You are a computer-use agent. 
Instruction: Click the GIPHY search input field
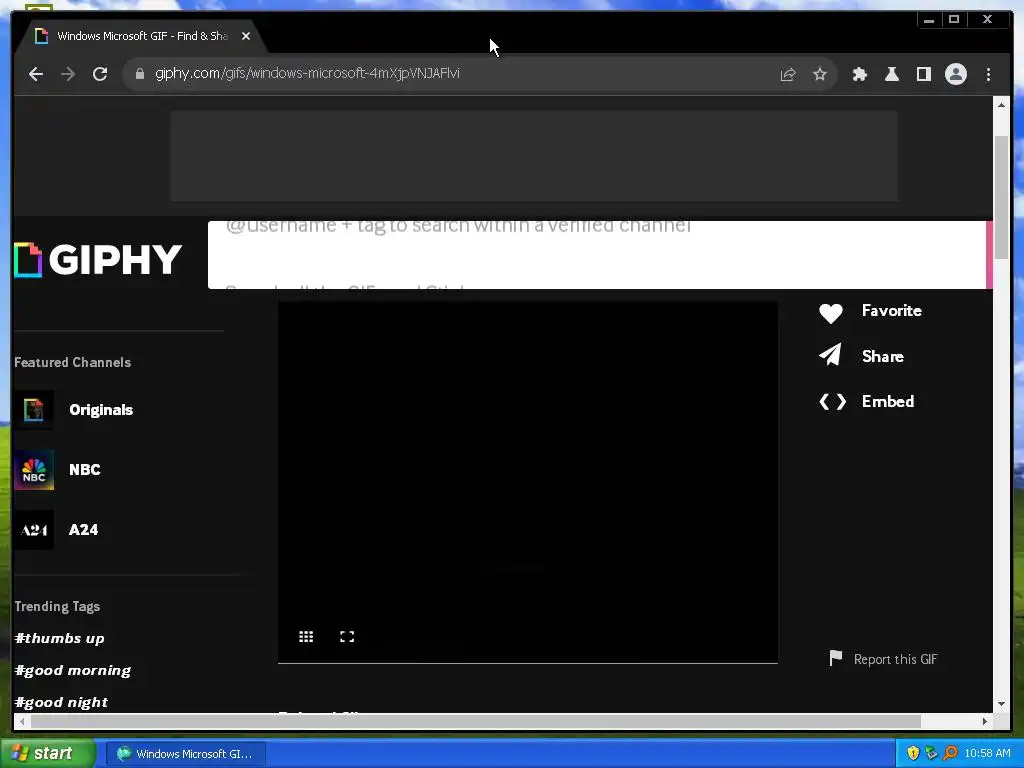click(x=597, y=255)
